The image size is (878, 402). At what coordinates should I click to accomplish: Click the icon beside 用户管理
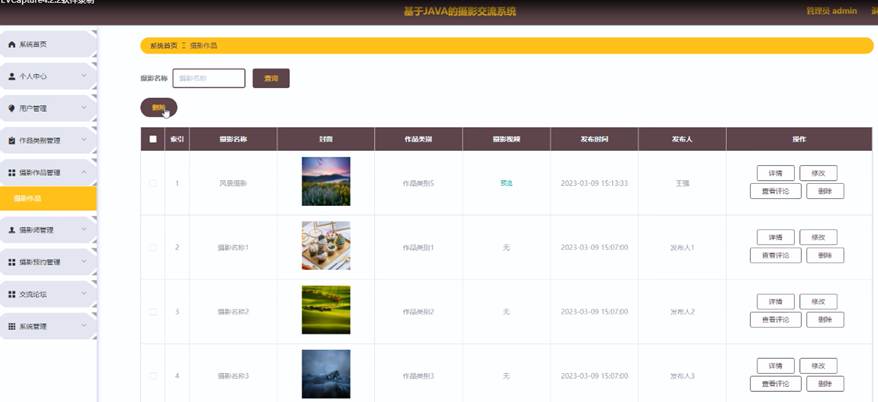(12, 108)
